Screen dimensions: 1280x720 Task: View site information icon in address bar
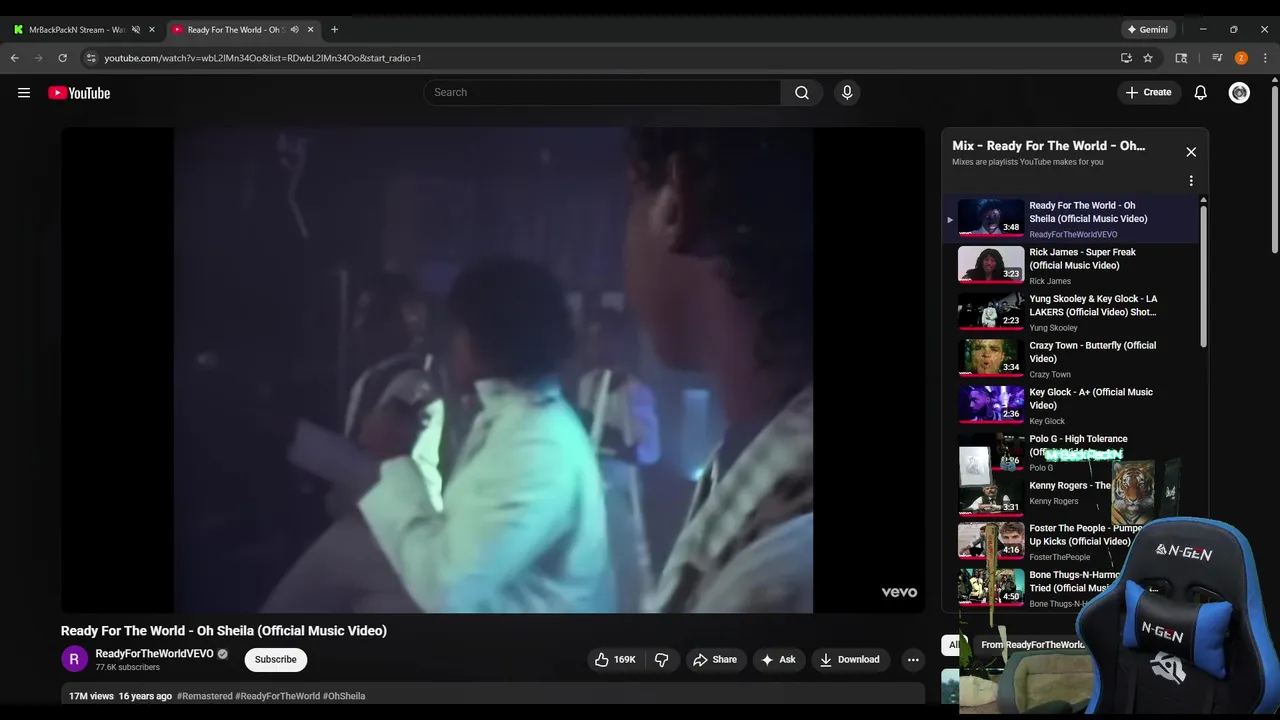[x=91, y=58]
